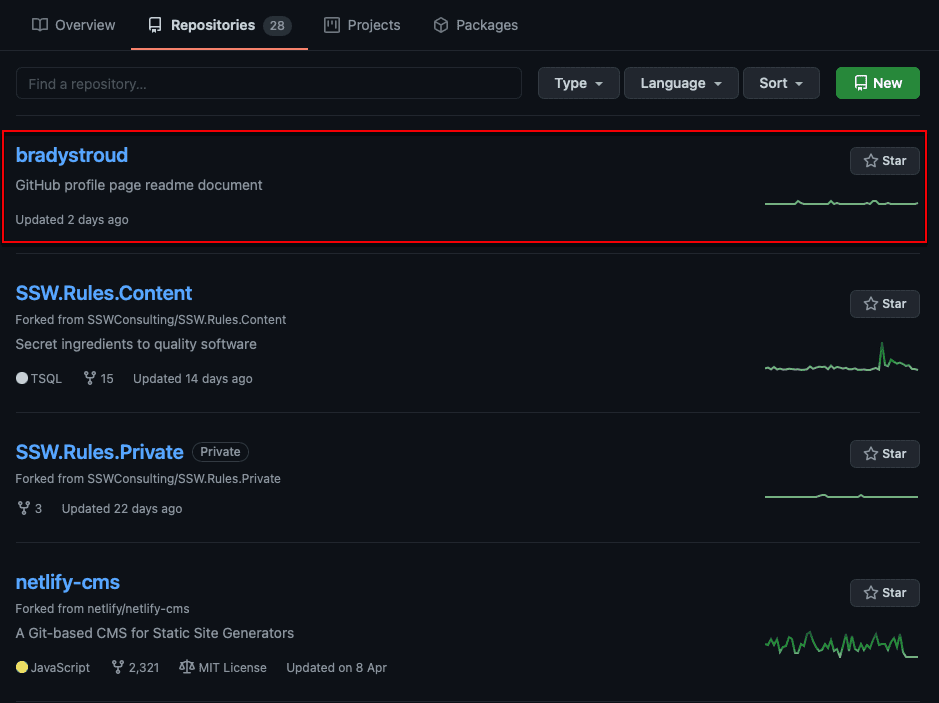Open the Type filter dropdown

pyautogui.click(x=579, y=83)
